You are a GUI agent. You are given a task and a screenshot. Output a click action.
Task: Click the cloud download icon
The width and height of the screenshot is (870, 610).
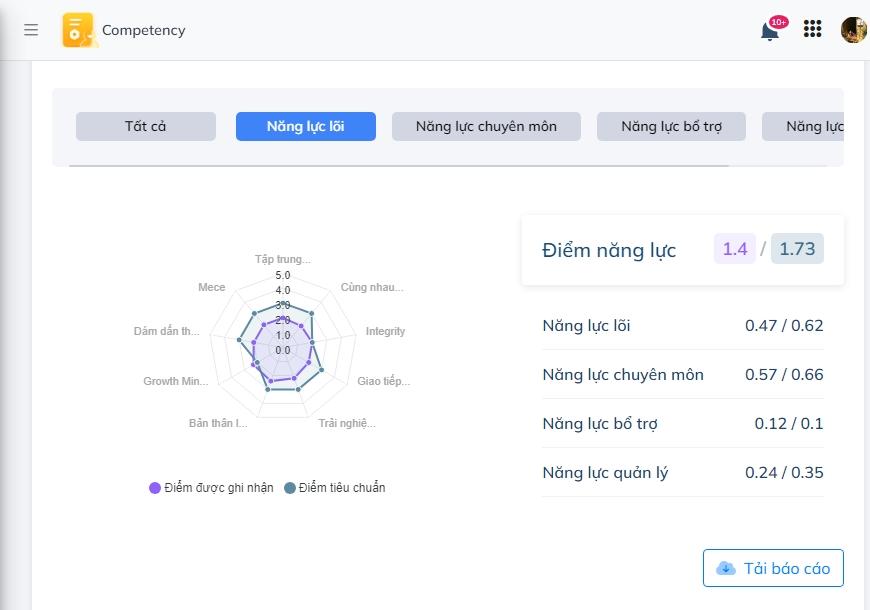pyautogui.click(x=726, y=568)
